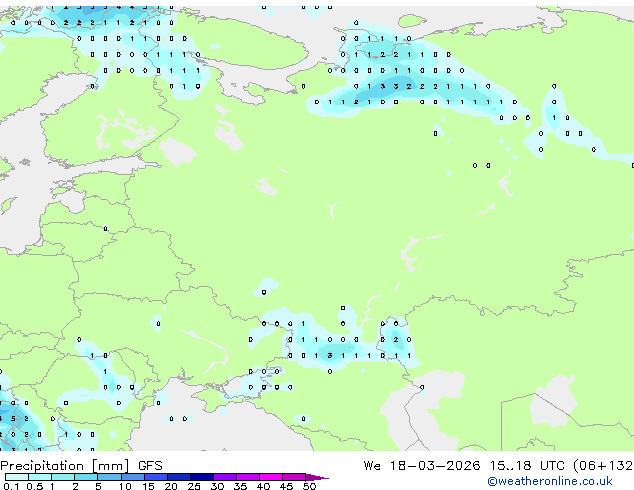
Task: Select the 45–50 mm legend color swatch
Action: pos(294,477)
